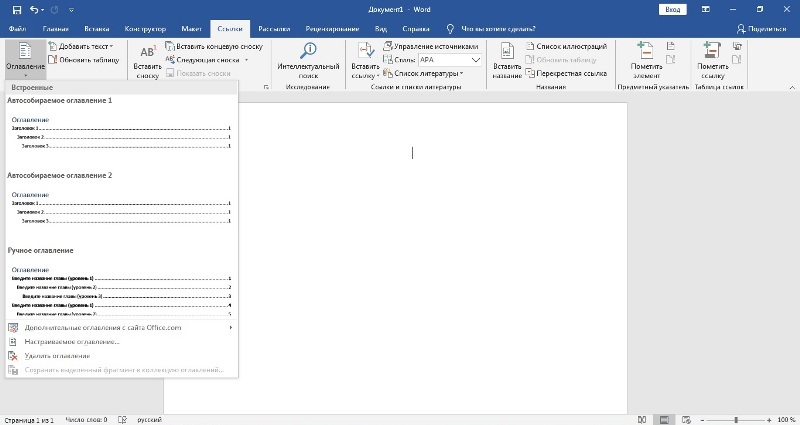Image resolution: width=800 pixels, height=425 pixels.
Task: Open the ribbon display options button
Action: tap(706, 9)
